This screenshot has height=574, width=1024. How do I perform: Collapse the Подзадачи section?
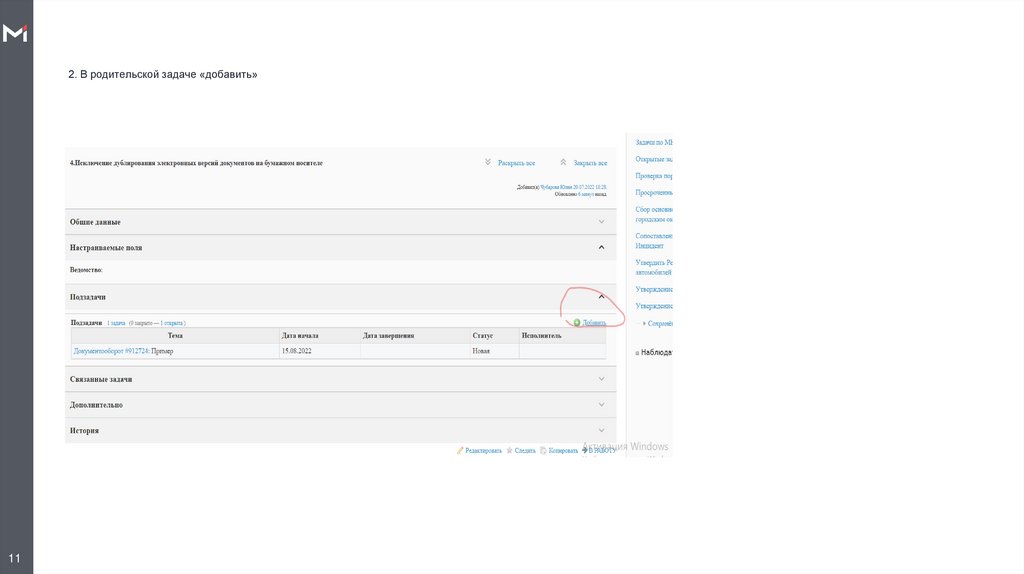point(601,297)
